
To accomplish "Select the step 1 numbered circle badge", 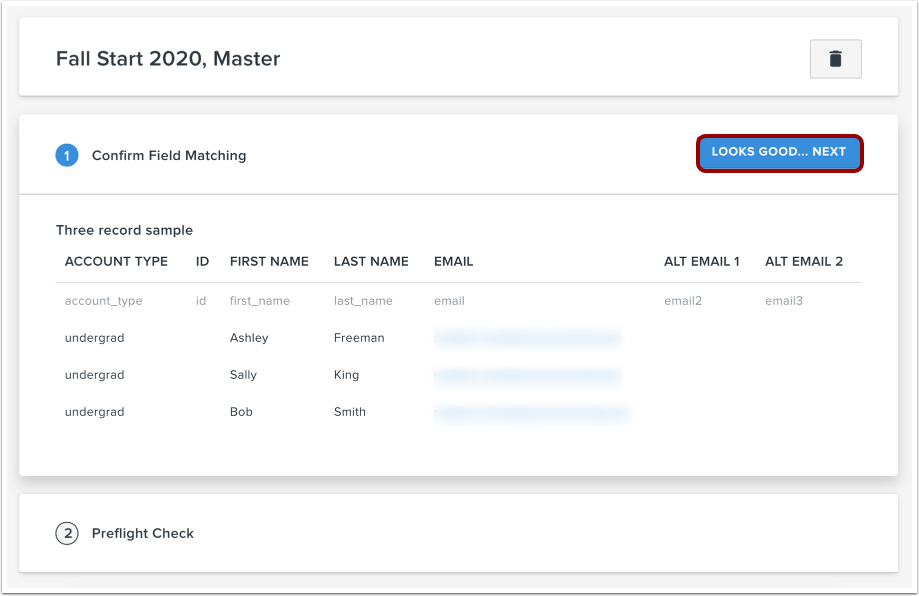I will click(65, 155).
